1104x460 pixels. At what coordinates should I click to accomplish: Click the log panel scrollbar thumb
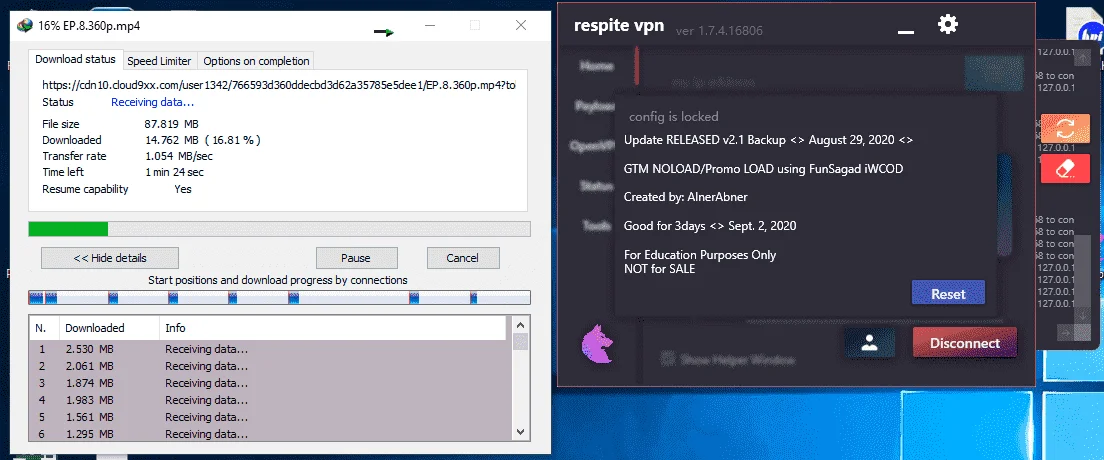[1084, 271]
